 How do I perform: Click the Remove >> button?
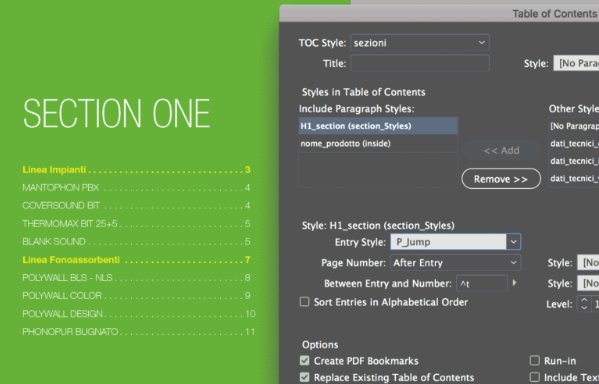(x=501, y=179)
